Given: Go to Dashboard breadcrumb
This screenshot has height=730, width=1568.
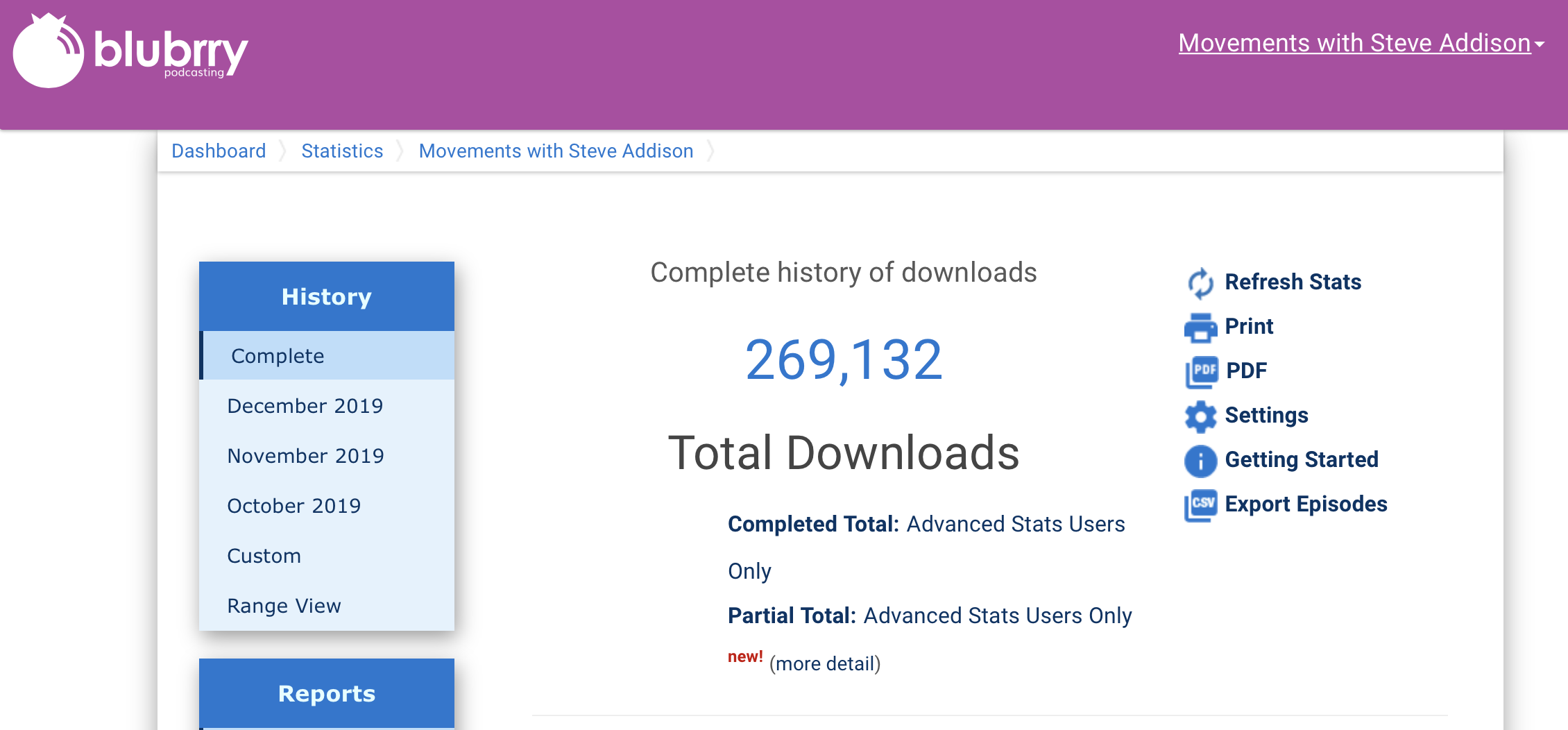Looking at the screenshot, I should 219,151.
